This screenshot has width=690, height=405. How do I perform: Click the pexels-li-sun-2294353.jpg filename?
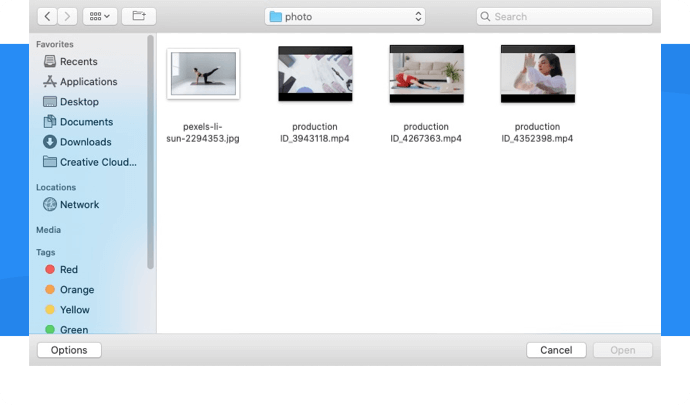pos(203,133)
